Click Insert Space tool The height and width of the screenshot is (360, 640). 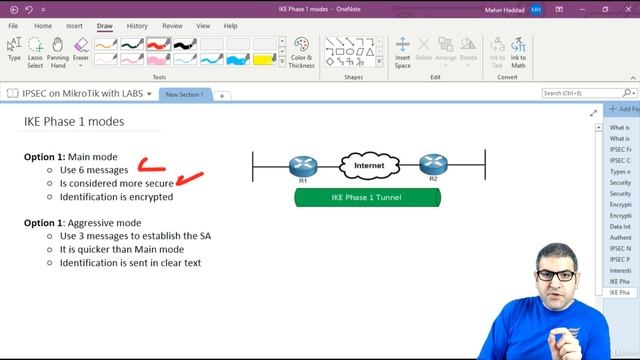point(402,53)
